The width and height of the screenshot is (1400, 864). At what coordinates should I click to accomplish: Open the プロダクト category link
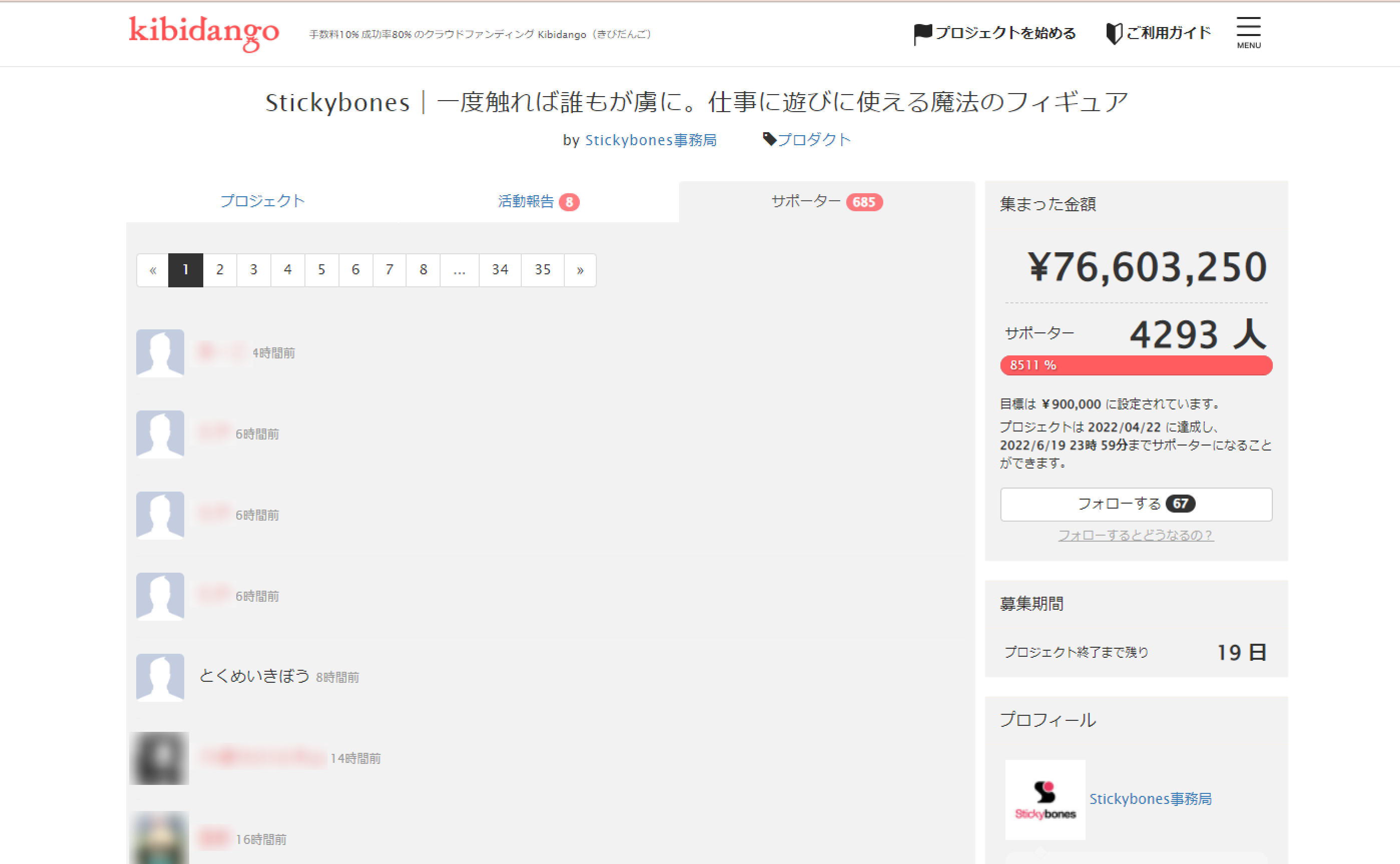click(814, 140)
